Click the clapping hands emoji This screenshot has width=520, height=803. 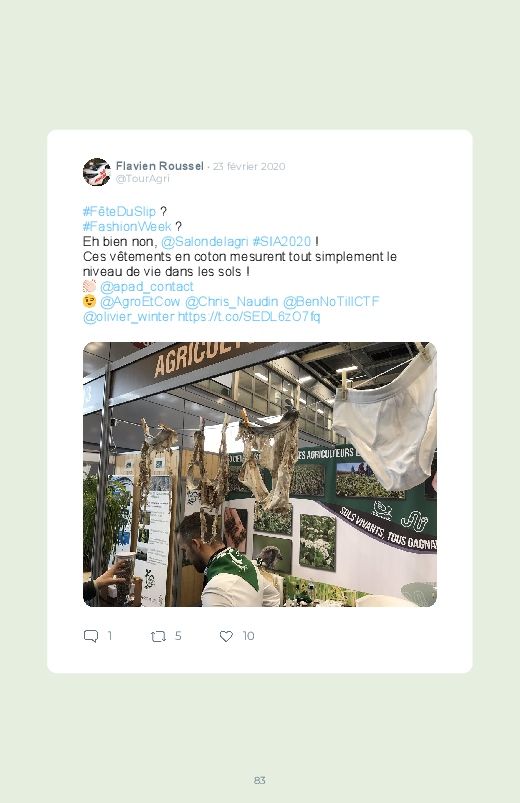[89, 286]
